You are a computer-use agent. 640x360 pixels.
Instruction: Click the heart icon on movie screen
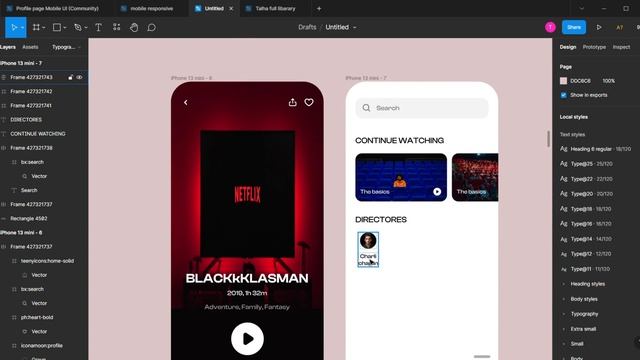pos(309,102)
